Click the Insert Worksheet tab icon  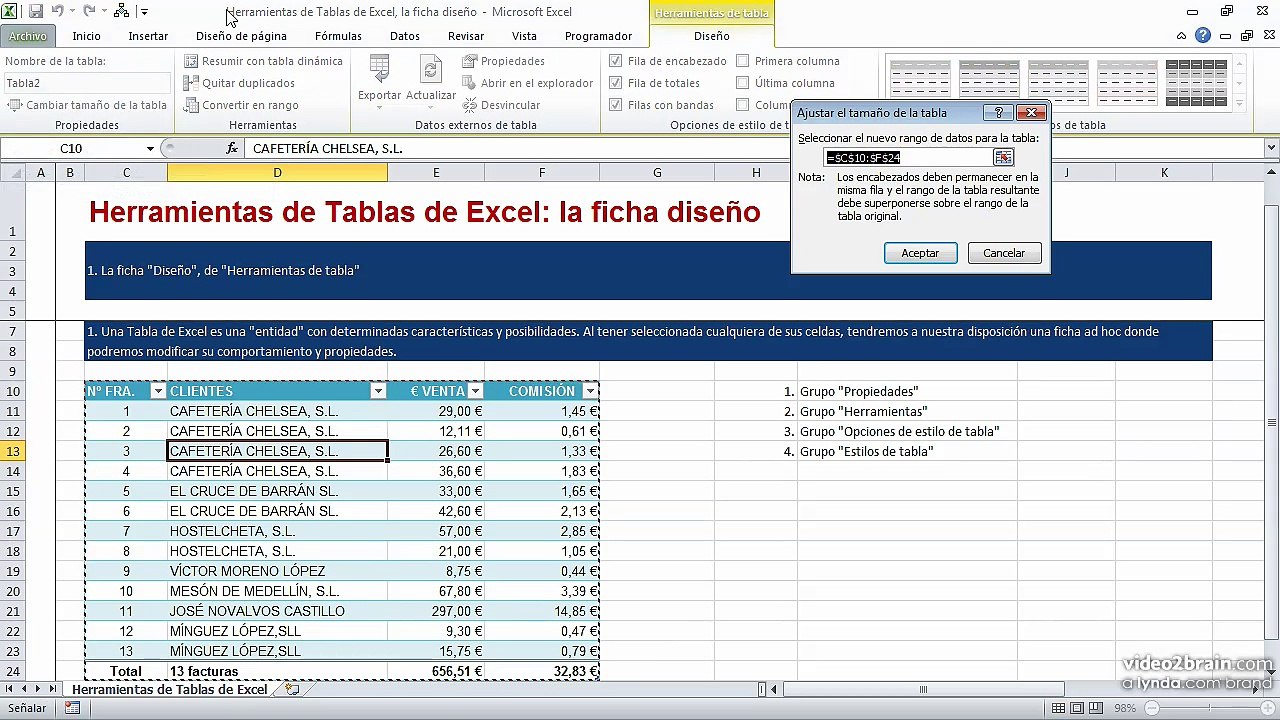[292, 689]
